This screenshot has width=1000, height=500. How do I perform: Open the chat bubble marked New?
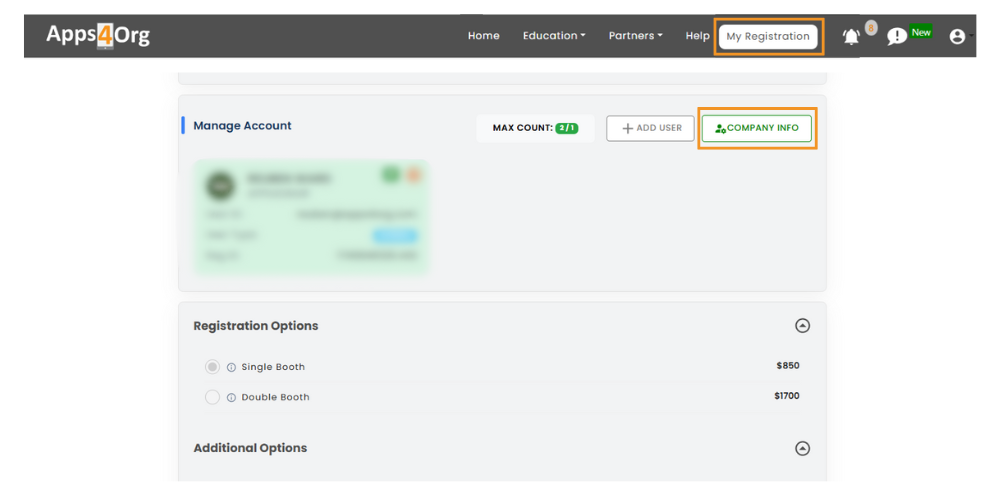coord(897,37)
